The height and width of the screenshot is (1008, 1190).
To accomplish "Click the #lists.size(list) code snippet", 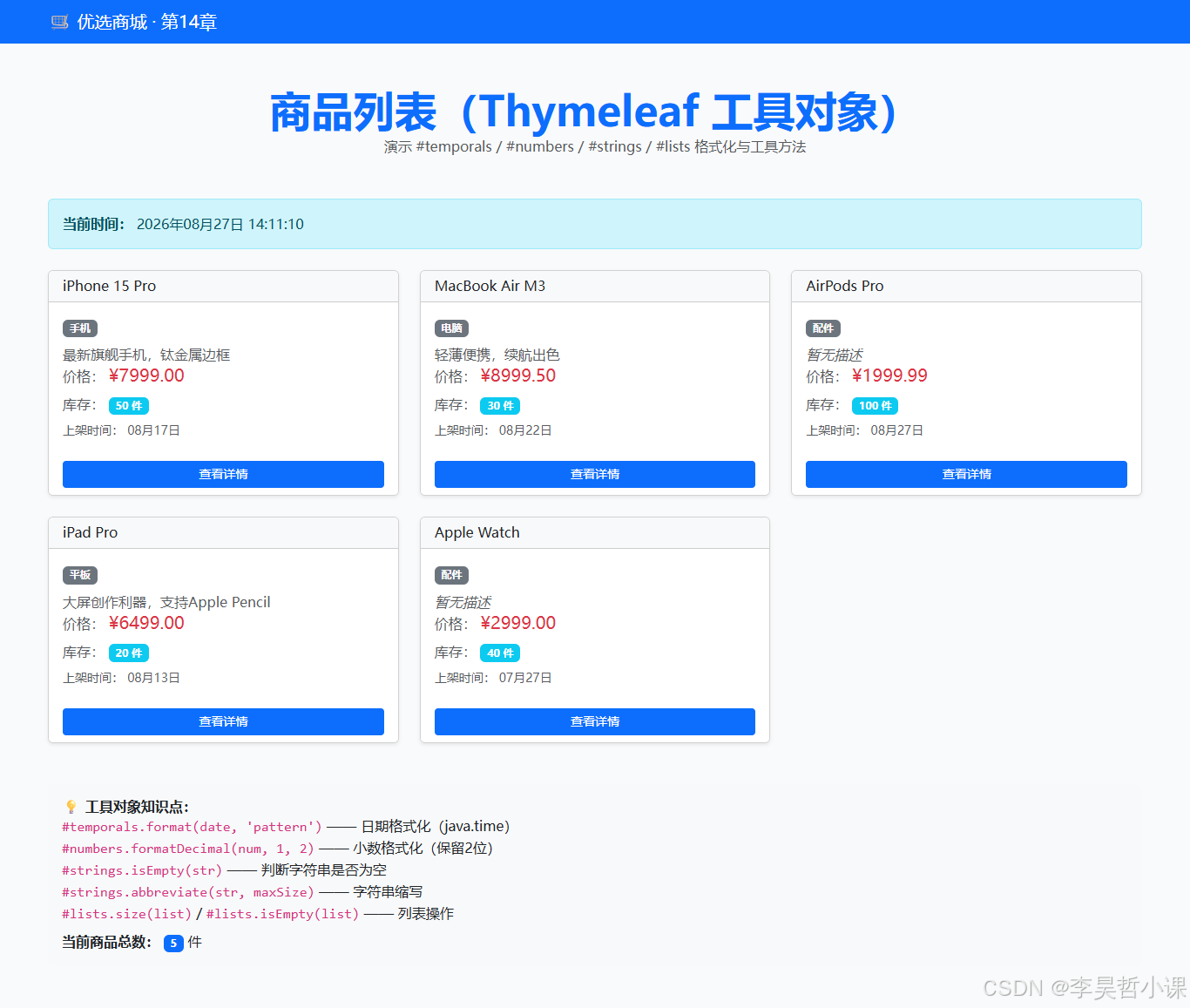I will [x=127, y=914].
